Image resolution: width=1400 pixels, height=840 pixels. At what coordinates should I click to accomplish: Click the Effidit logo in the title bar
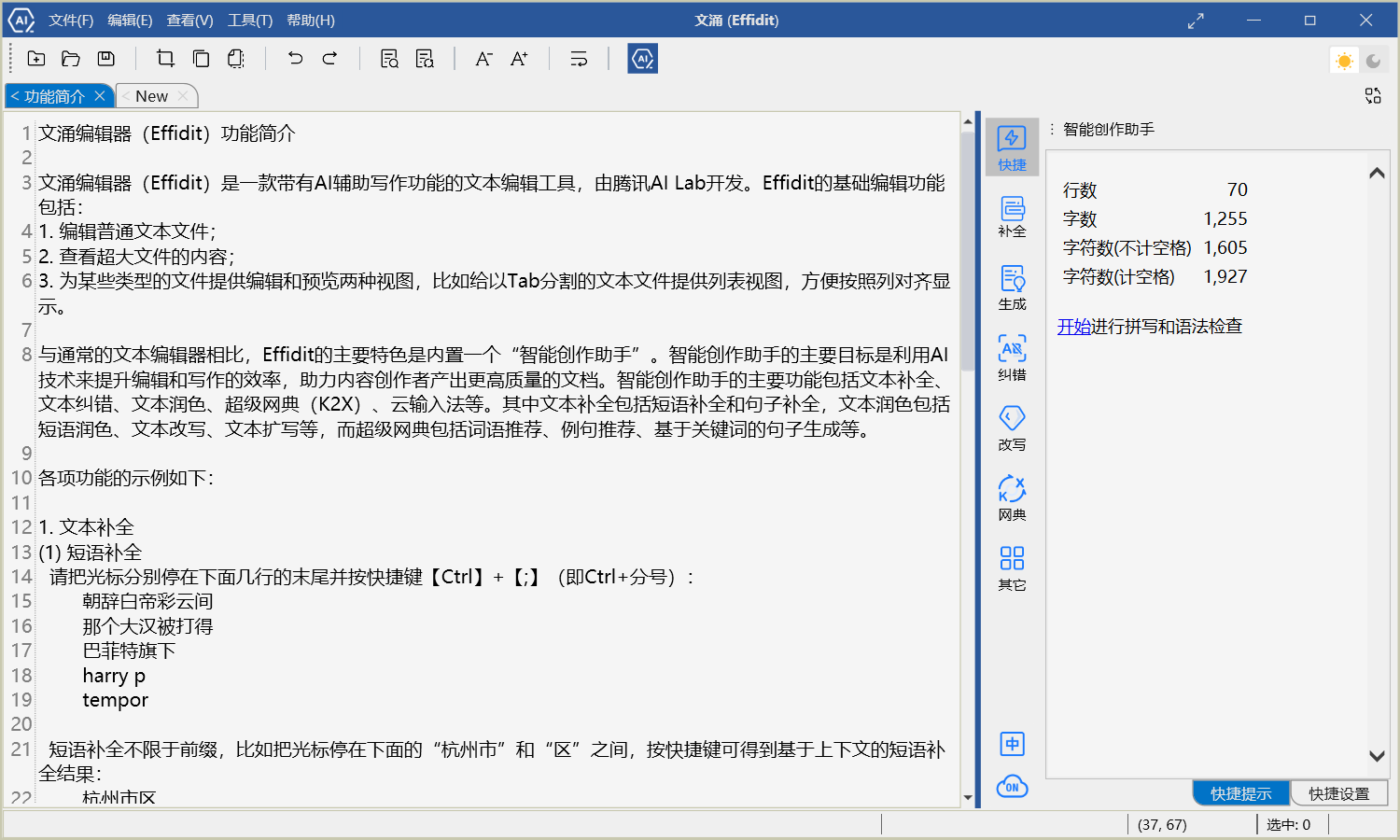coord(21,20)
